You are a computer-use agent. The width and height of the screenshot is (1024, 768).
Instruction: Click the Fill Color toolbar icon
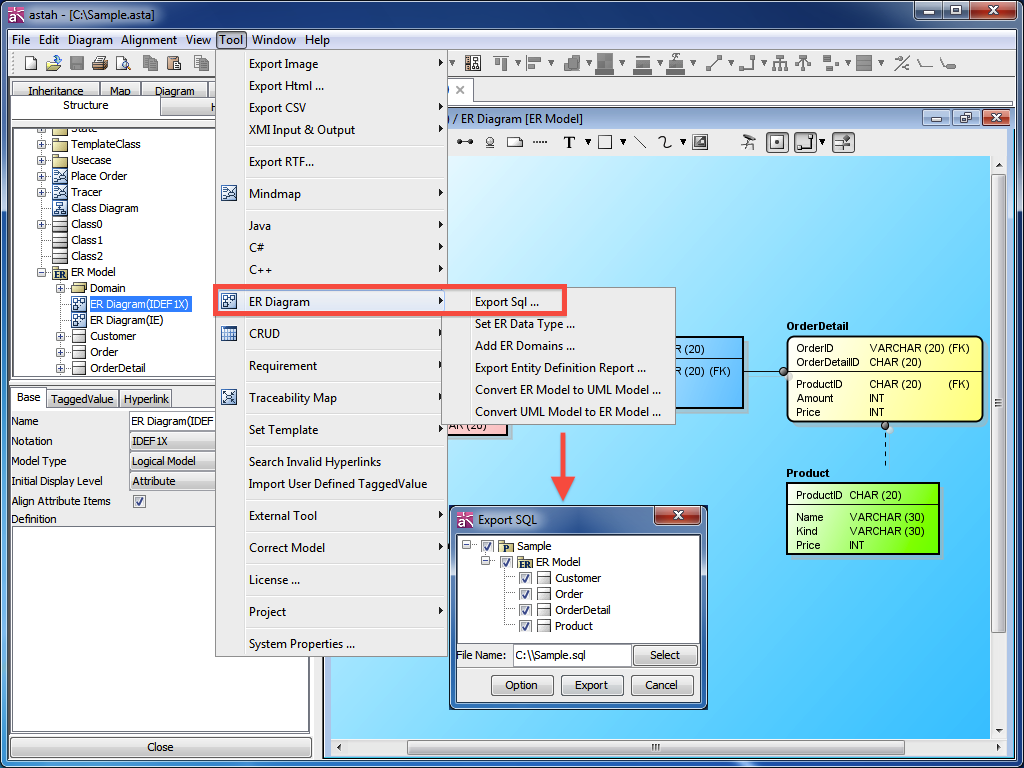[x=605, y=63]
